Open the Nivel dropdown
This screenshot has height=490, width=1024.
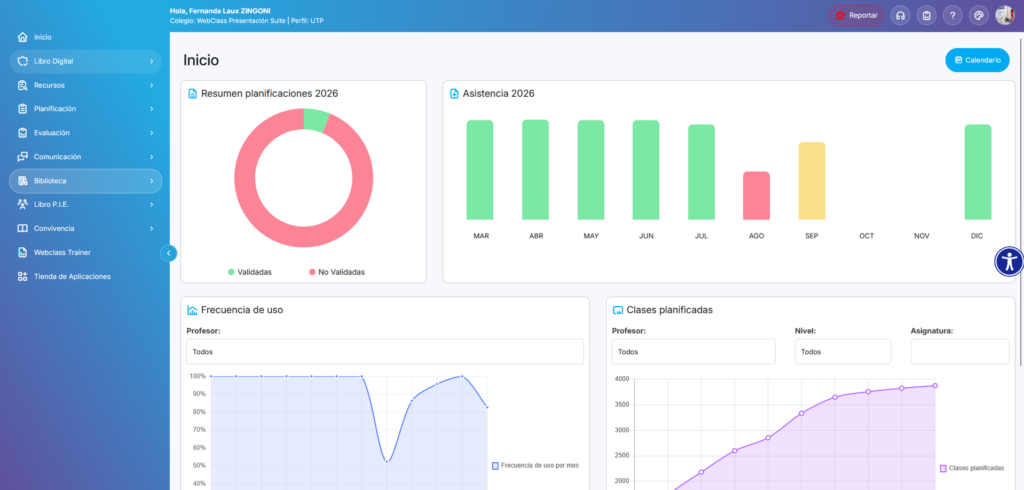(x=842, y=352)
